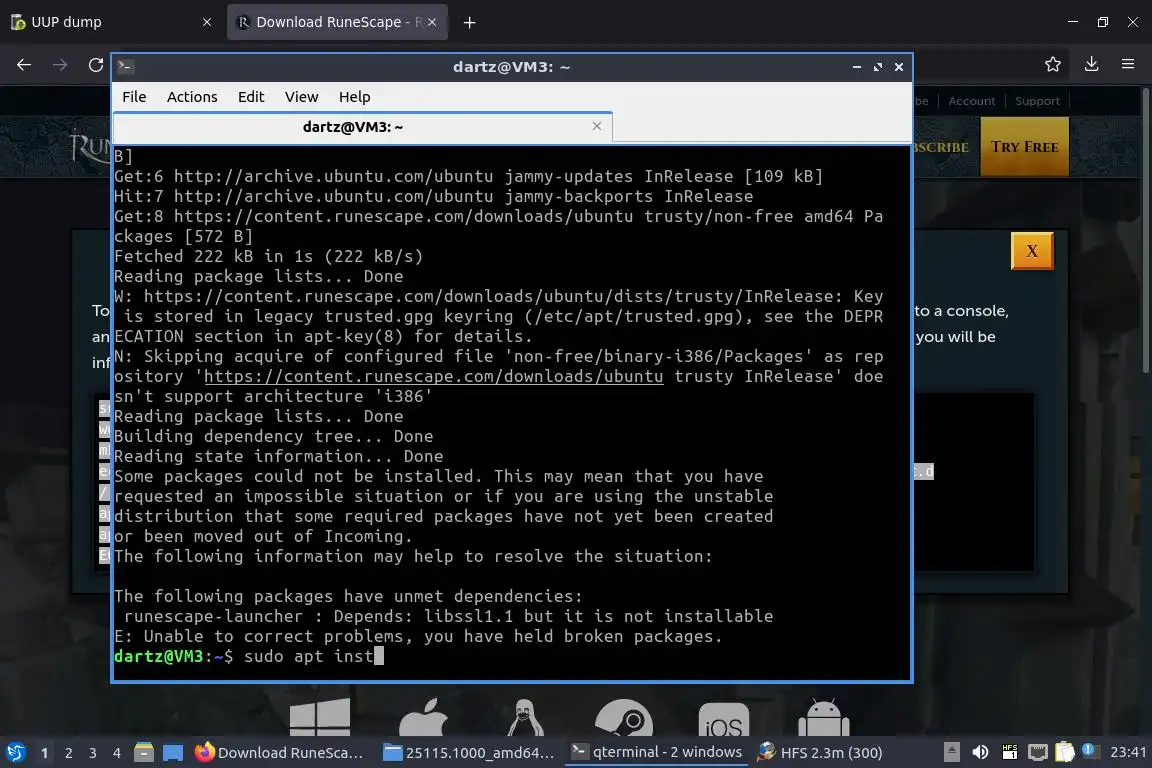Open the browser downloads panel
The width and height of the screenshot is (1152, 768).
(x=1091, y=65)
